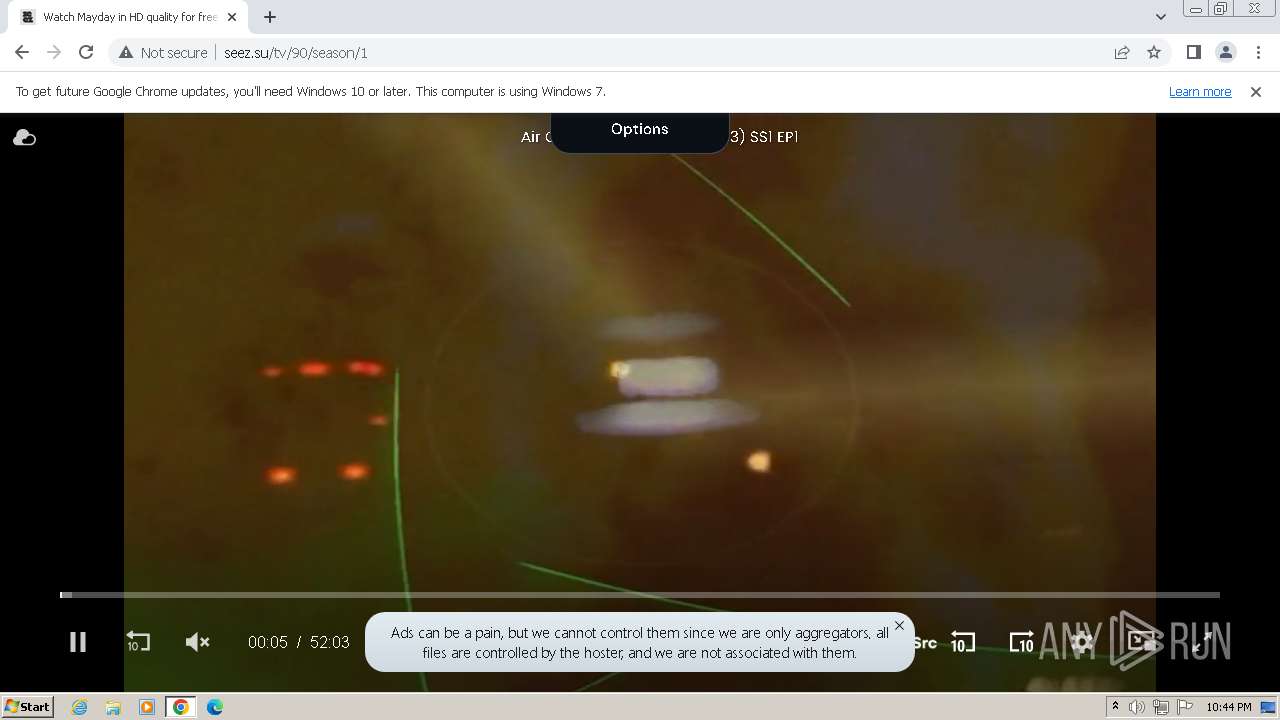Show hidden tray icons
1280x720 pixels.
tap(1116, 707)
